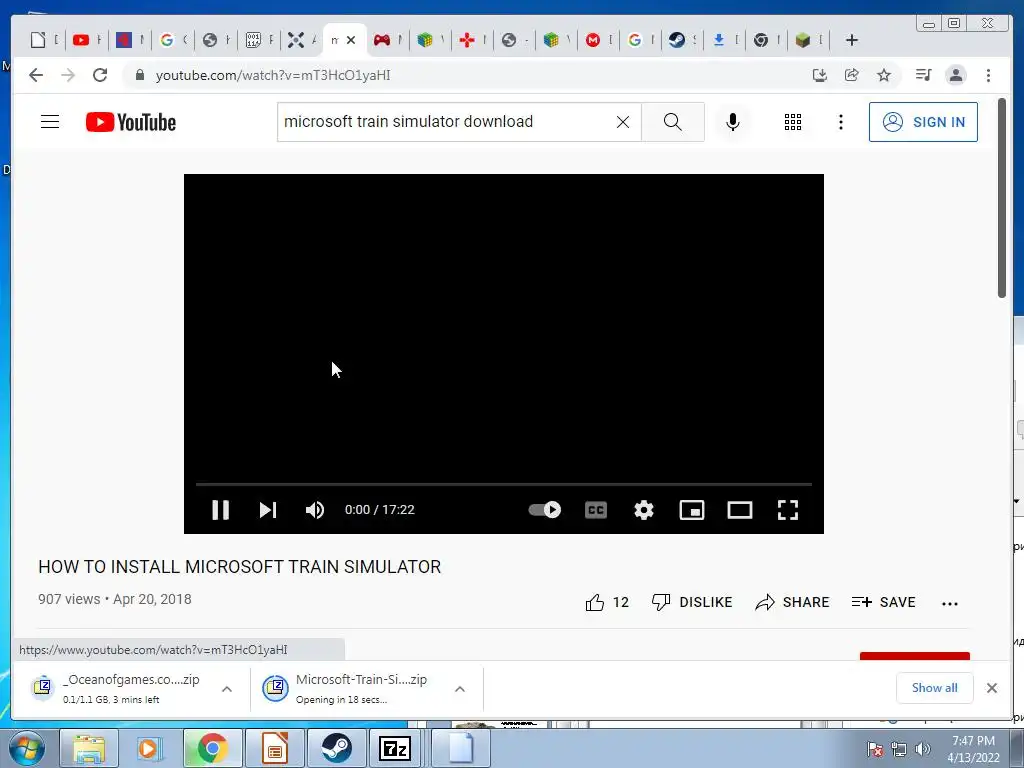
Task: Click the browser address bar URL
Action: coord(273,75)
